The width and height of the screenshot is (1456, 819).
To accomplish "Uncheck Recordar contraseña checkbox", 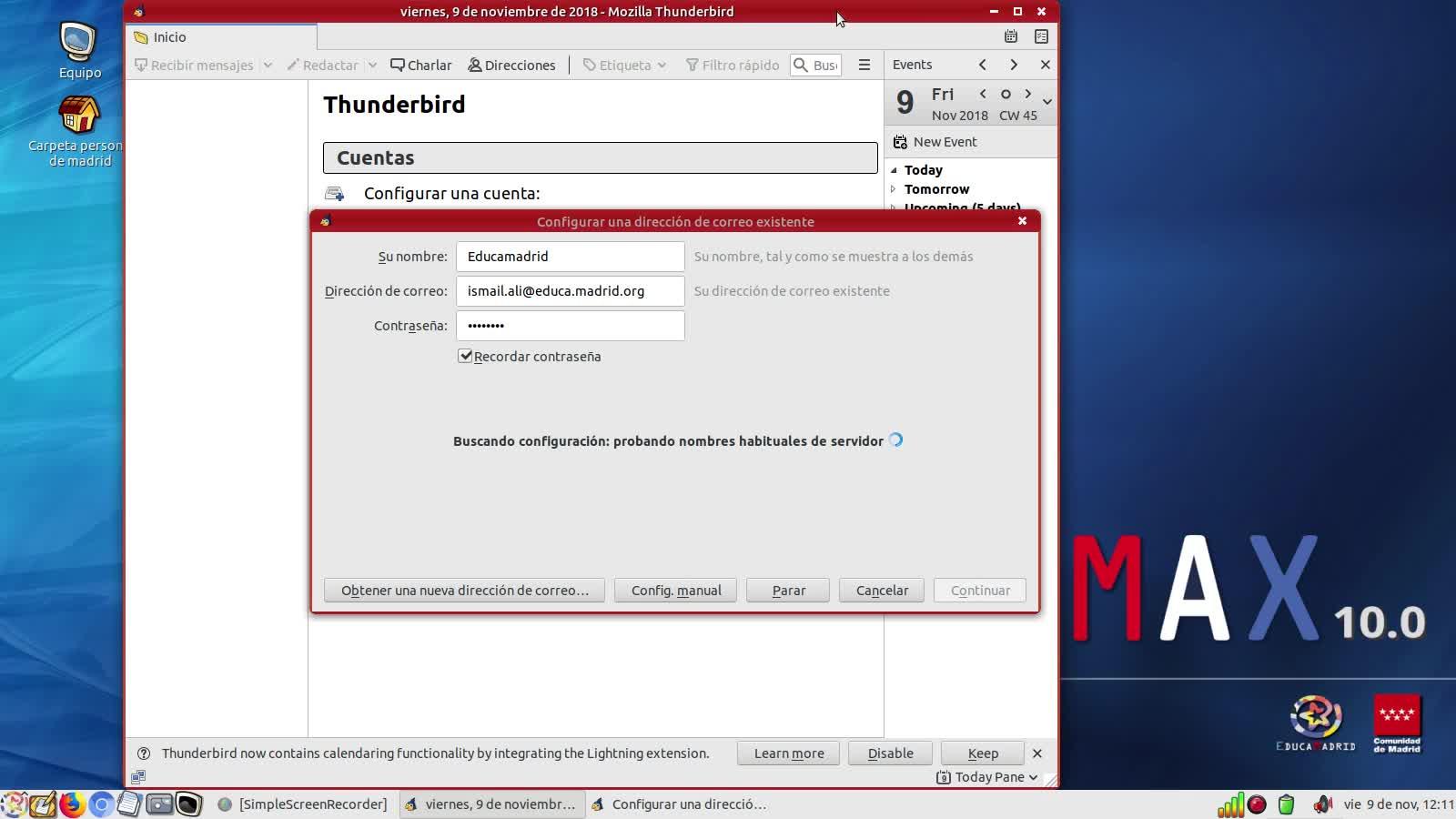I will (465, 356).
